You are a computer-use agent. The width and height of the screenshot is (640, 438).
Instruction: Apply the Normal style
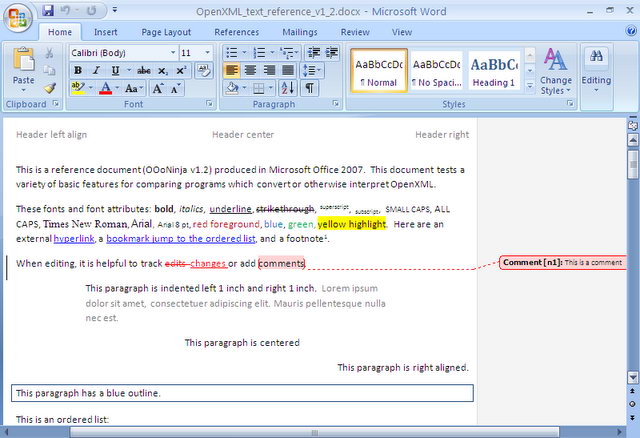tap(379, 71)
